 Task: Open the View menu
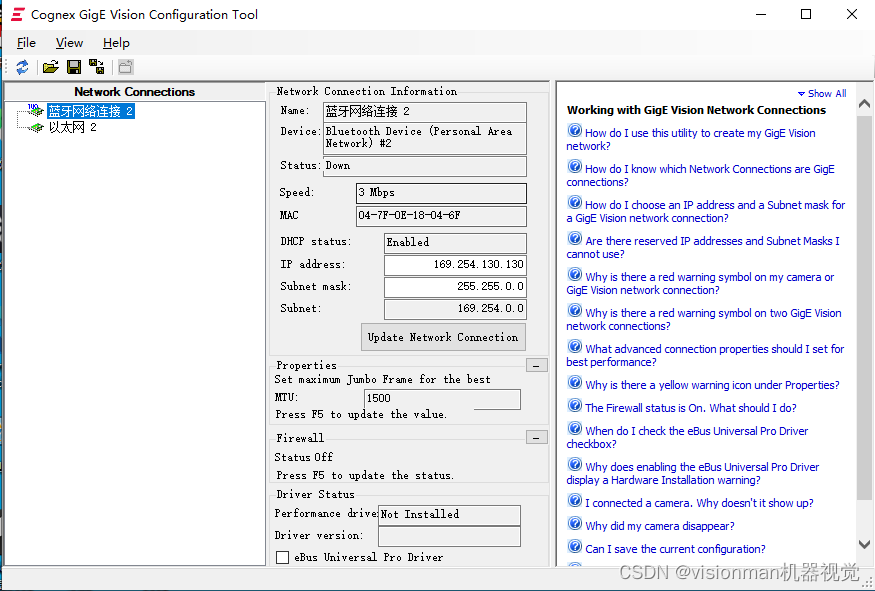69,43
